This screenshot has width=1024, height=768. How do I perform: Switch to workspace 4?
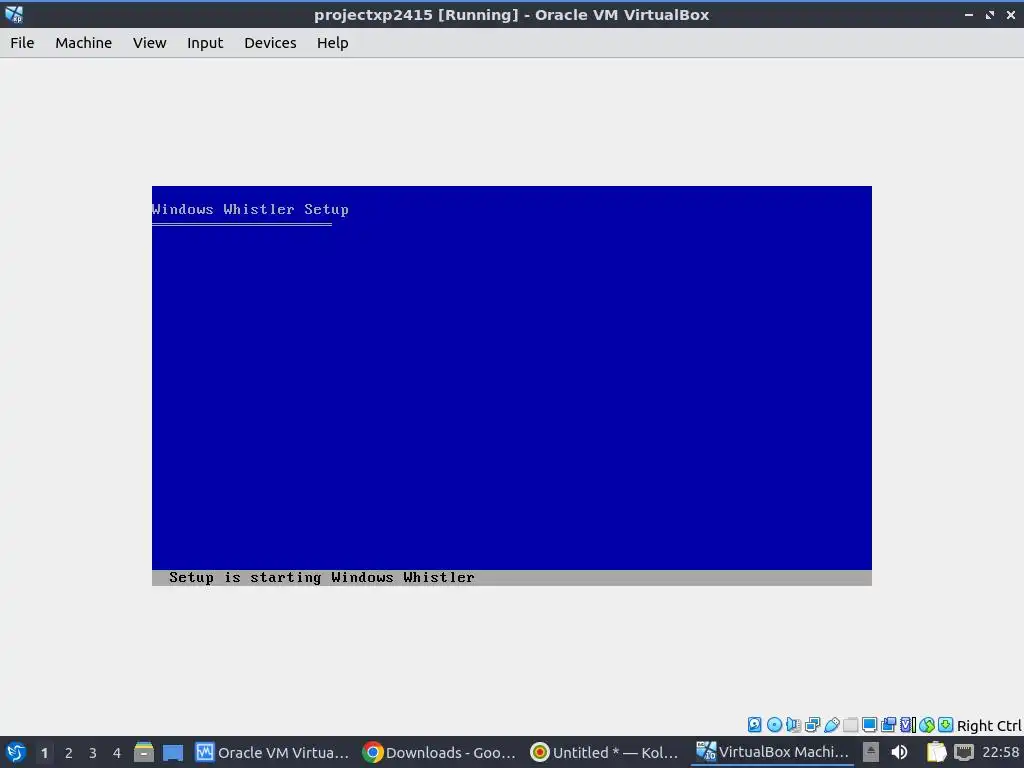point(117,753)
